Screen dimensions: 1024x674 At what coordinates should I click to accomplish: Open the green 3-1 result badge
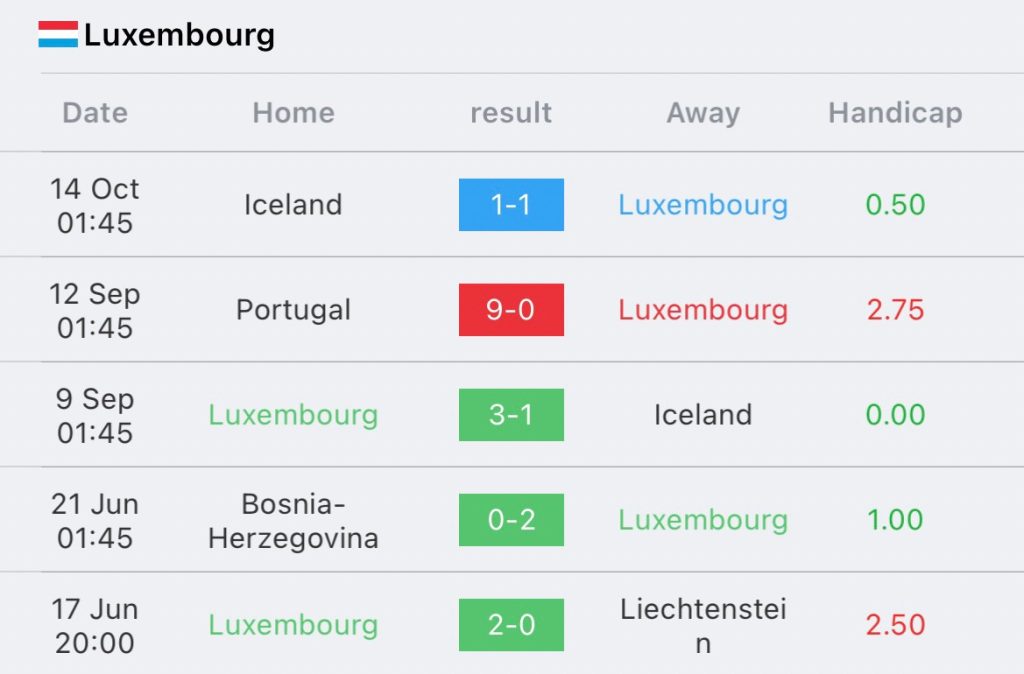click(x=511, y=415)
